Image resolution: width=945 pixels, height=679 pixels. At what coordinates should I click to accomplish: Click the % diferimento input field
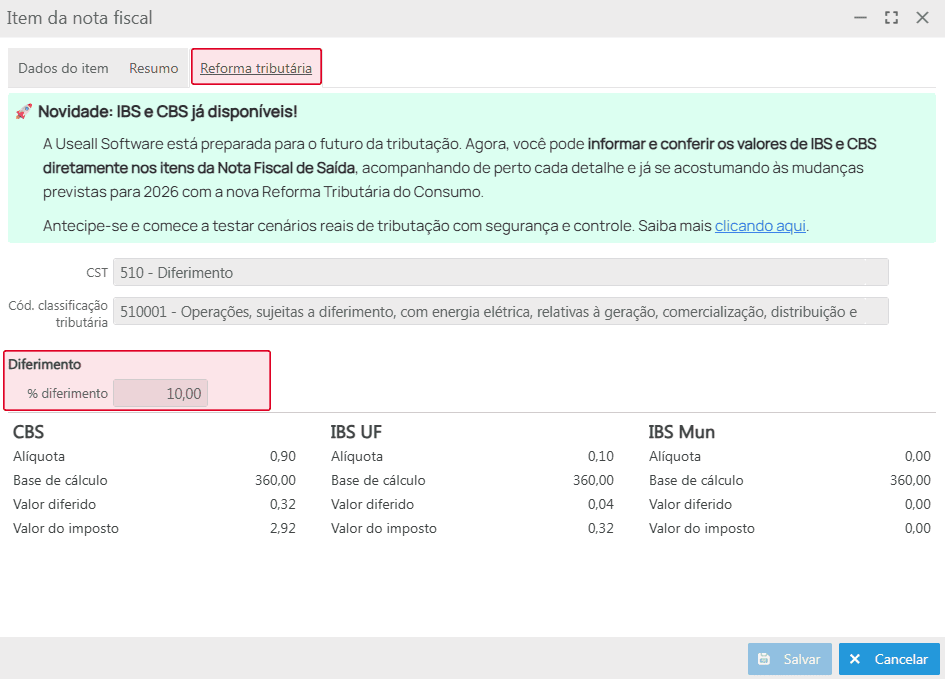click(x=161, y=393)
